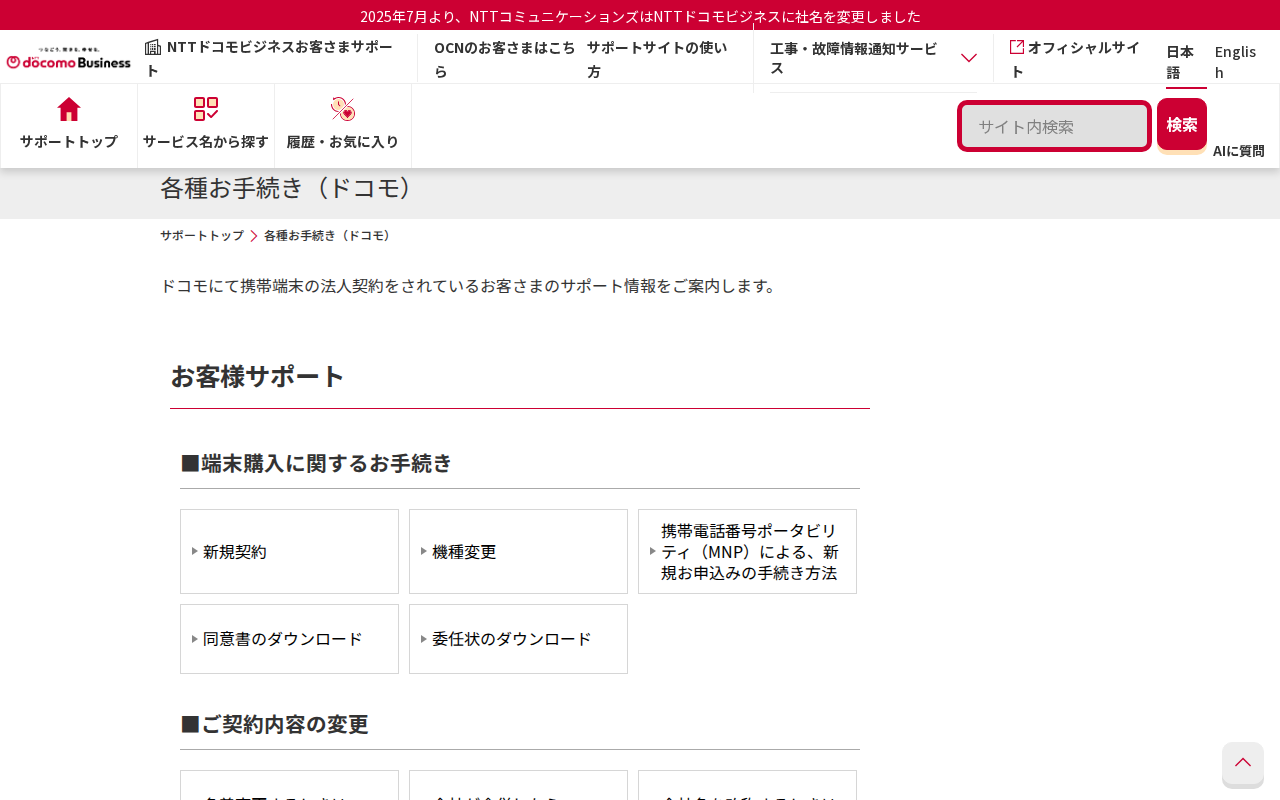Open 履歴・お気に入り menu item

343,126
